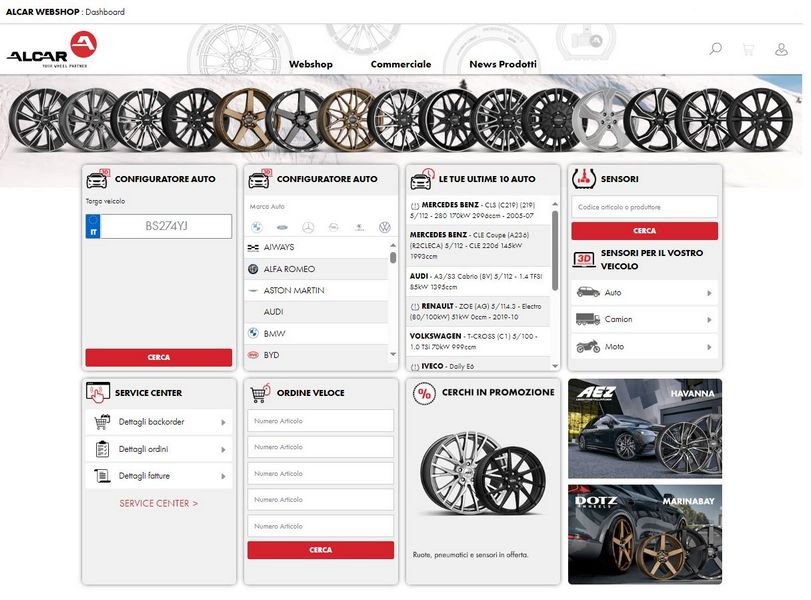This screenshot has height=600, width=811.
Task: Open the SERVICE CENTER > link
Action: (x=159, y=503)
